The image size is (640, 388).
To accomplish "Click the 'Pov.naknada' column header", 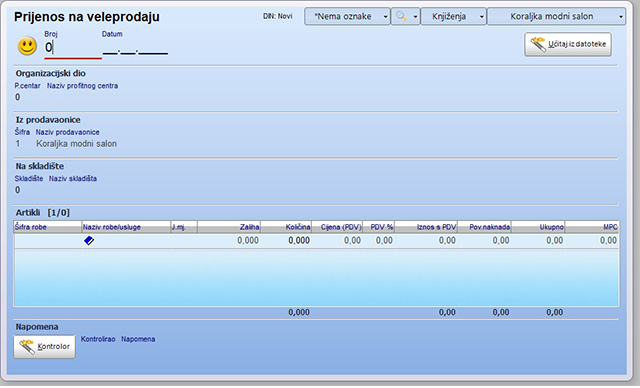I will pyautogui.click(x=484, y=227).
